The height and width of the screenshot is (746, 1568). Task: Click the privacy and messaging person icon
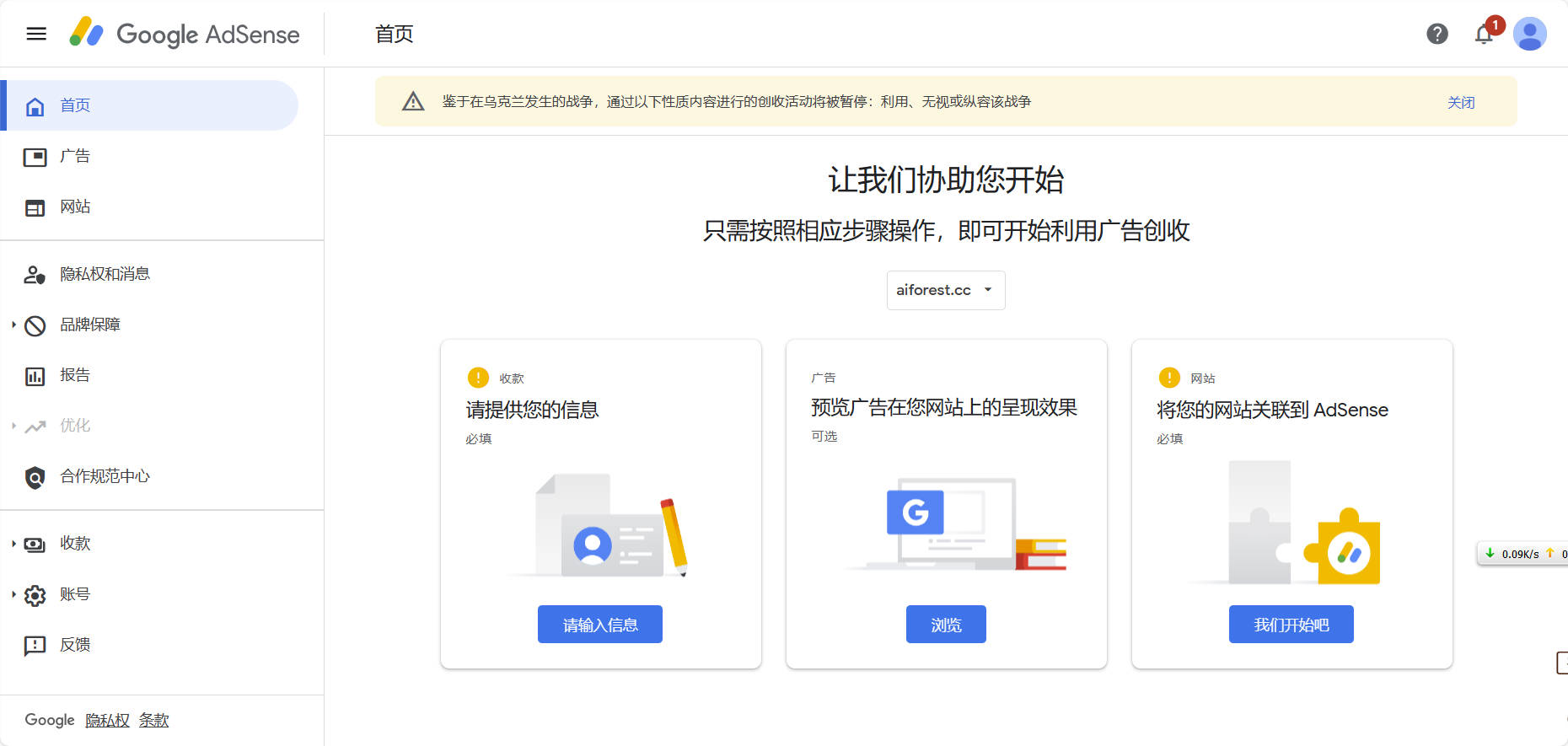click(x=35, y=275)
